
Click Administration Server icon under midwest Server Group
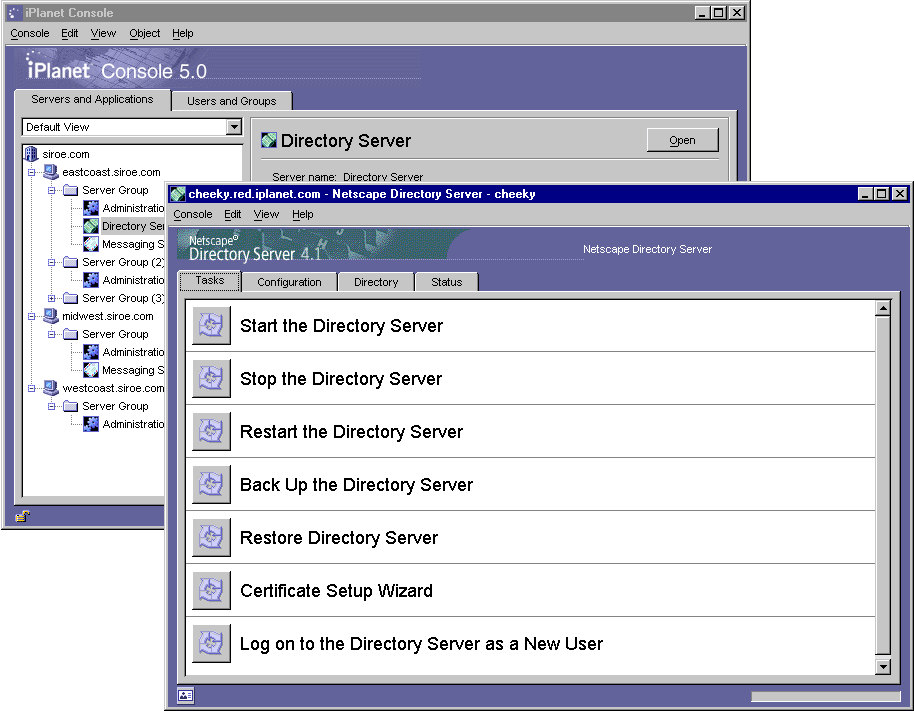click(x=91, y=352)
